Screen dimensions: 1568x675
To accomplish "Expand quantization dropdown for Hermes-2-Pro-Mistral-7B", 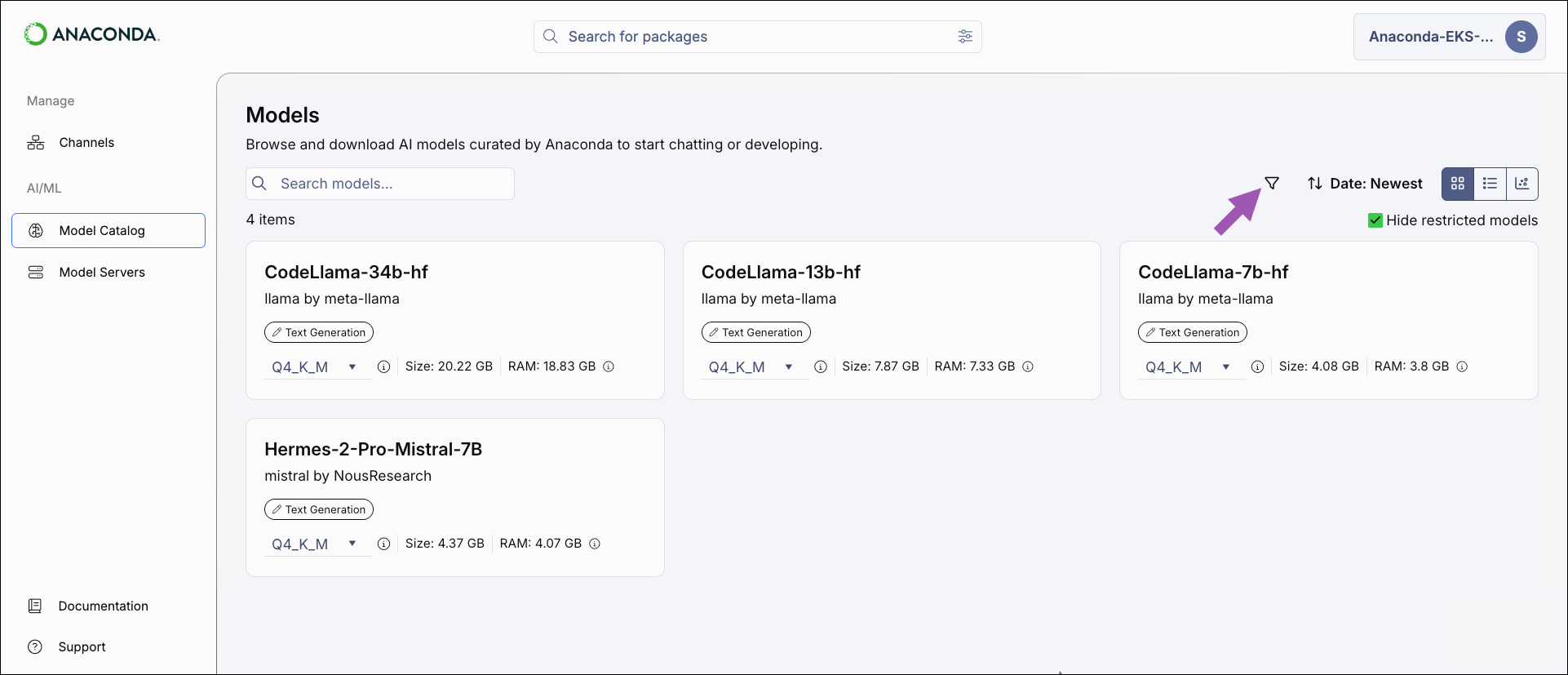I will point(317,544).
